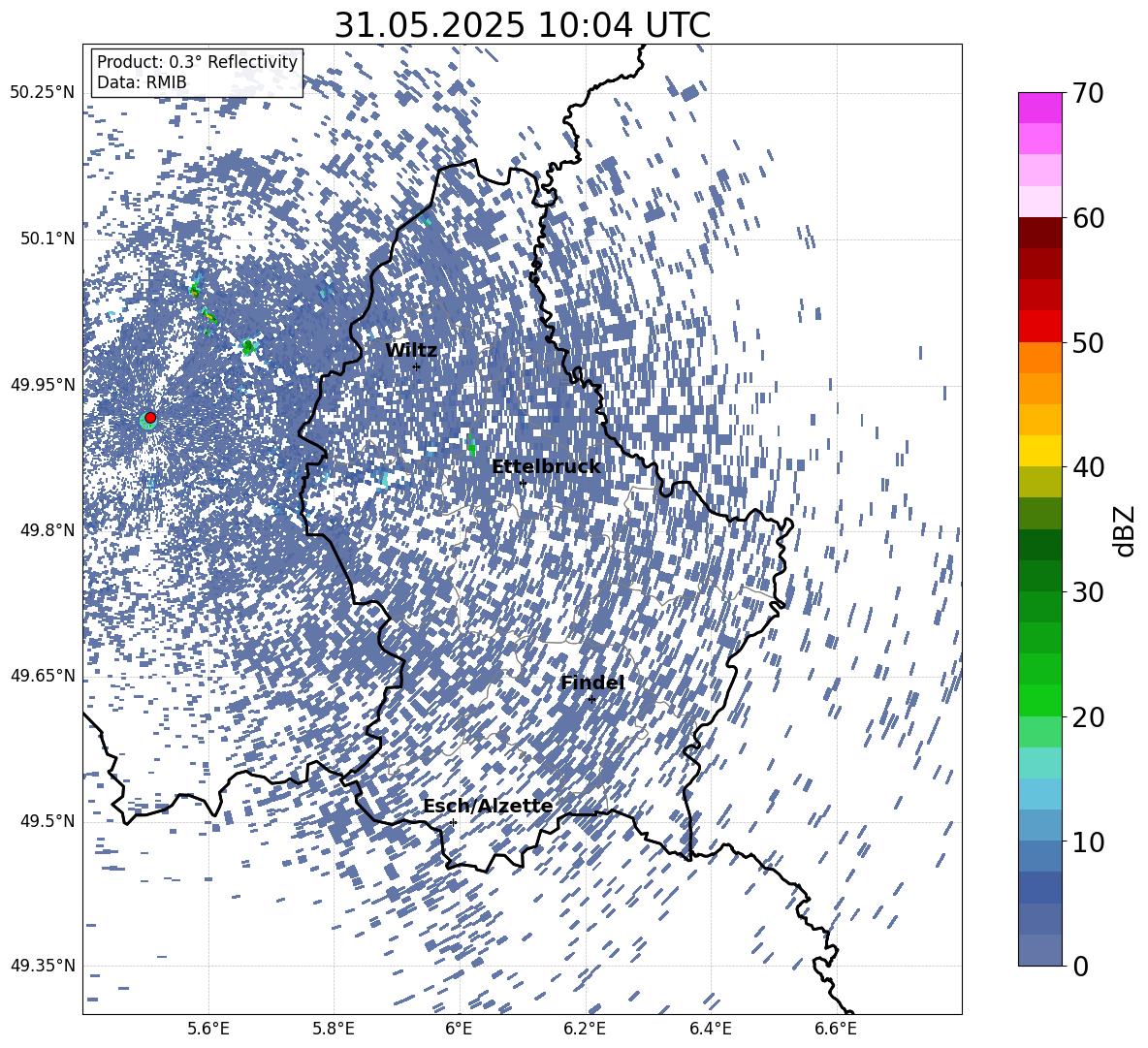Screen dimensions: 1148x1048
Task: Click the 'Data: RMIB' text line
Action: tap(142, 82)
